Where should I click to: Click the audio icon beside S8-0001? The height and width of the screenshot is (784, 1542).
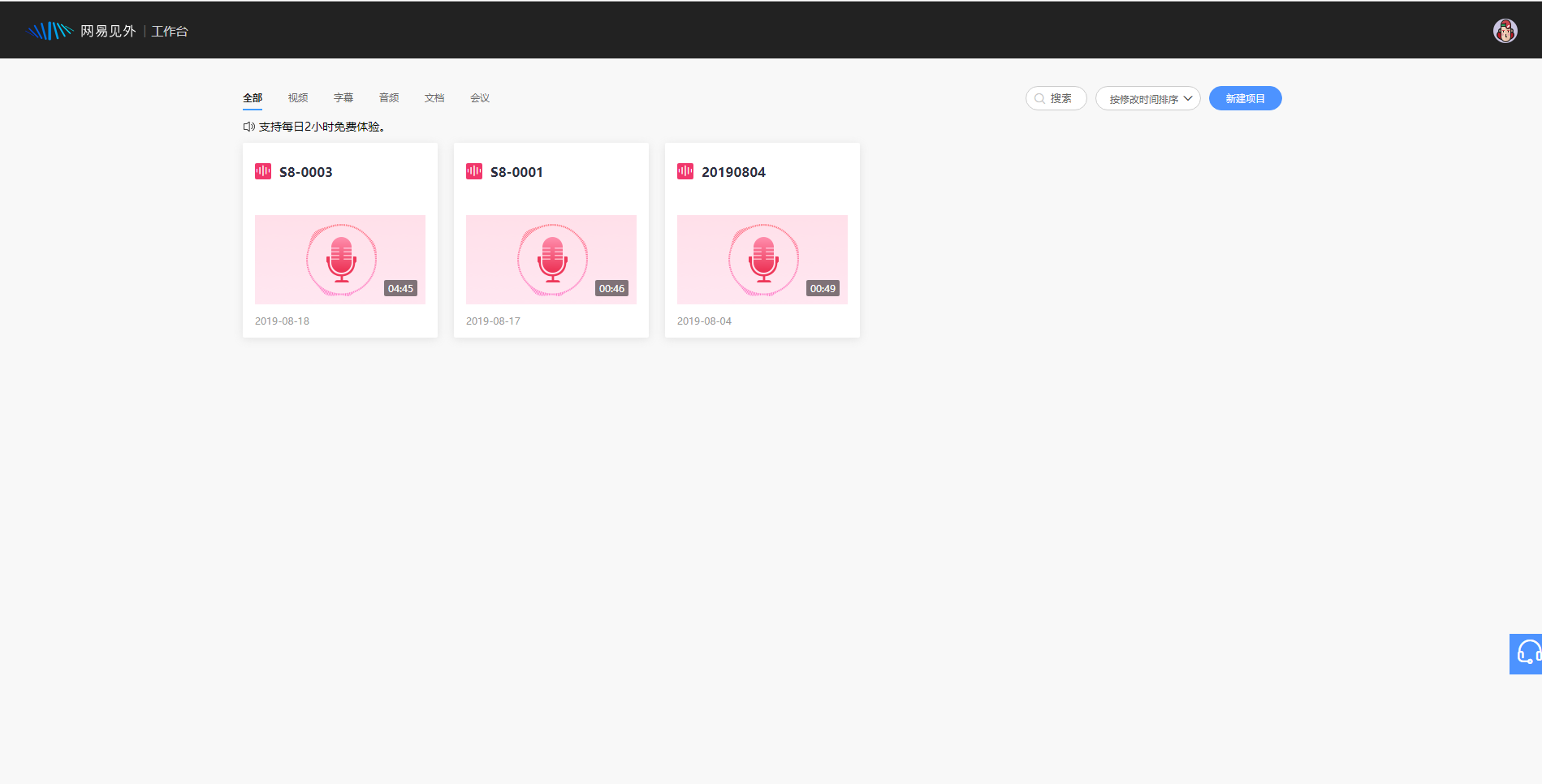point(474,171)
